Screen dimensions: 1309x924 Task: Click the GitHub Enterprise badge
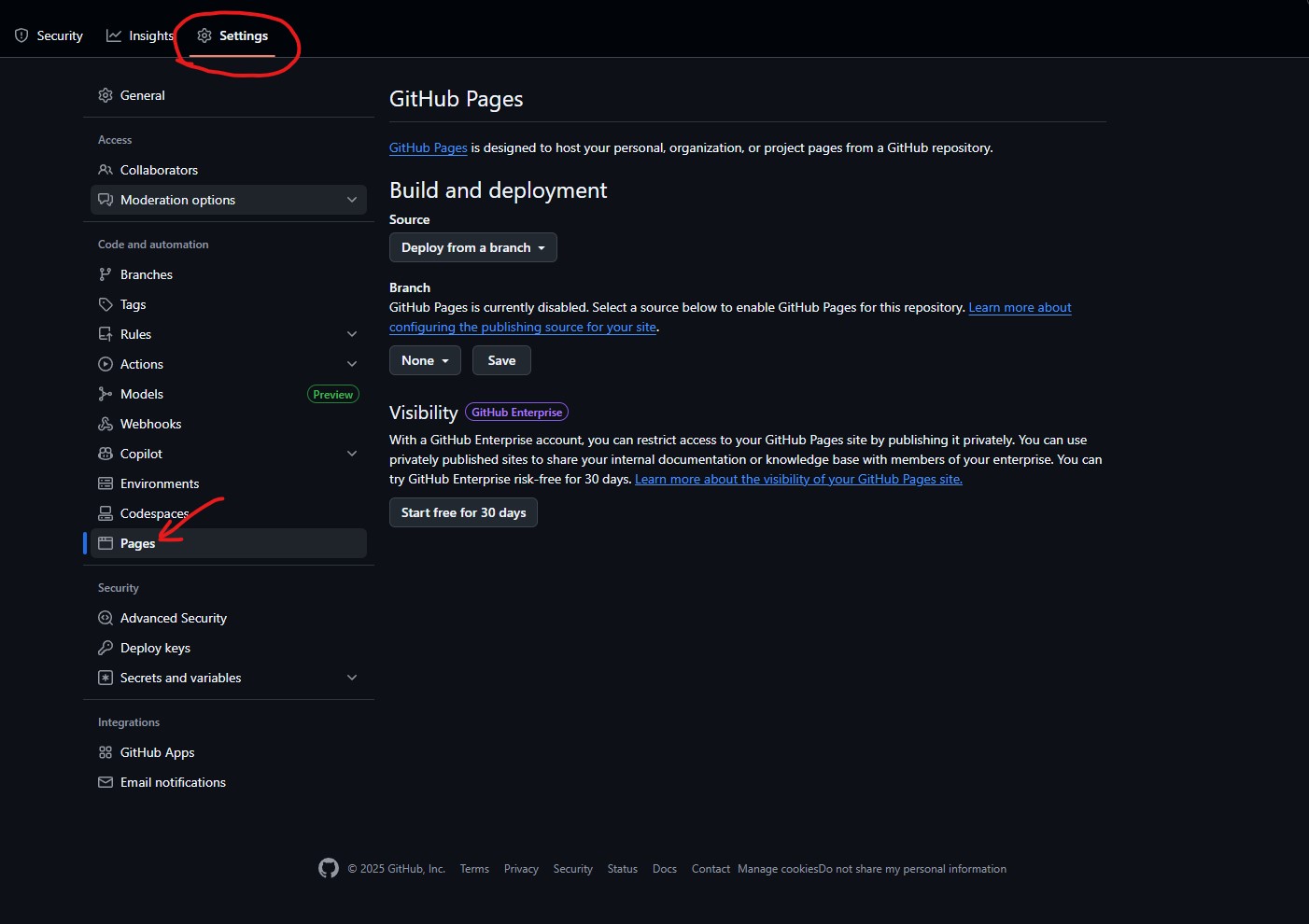517,413
